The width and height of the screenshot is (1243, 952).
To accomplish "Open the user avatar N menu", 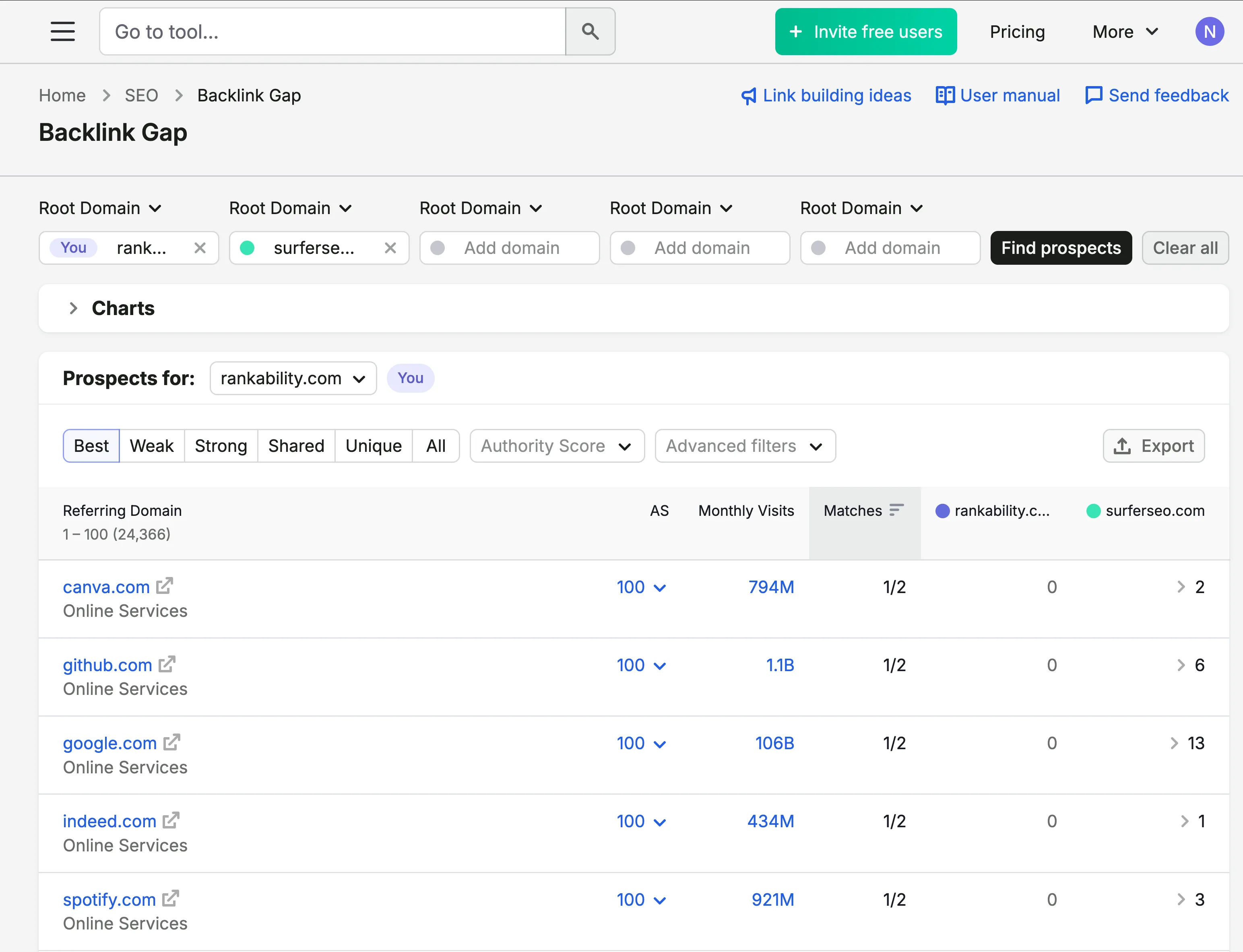I will tap(1209, 32).
